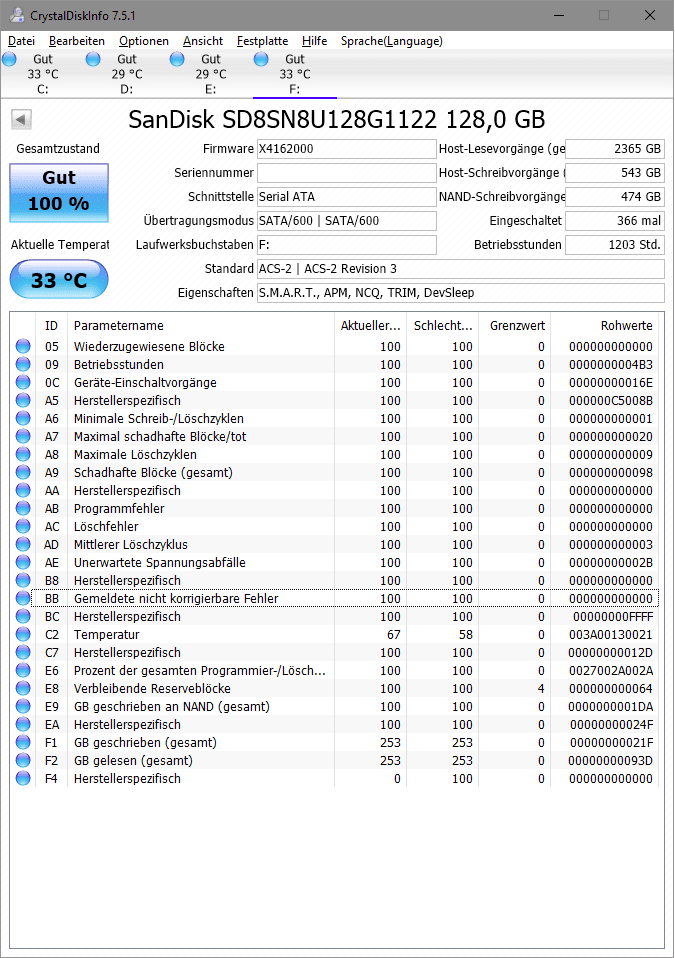
Task: Click the Parametername column header
Action: click(200, 326)
